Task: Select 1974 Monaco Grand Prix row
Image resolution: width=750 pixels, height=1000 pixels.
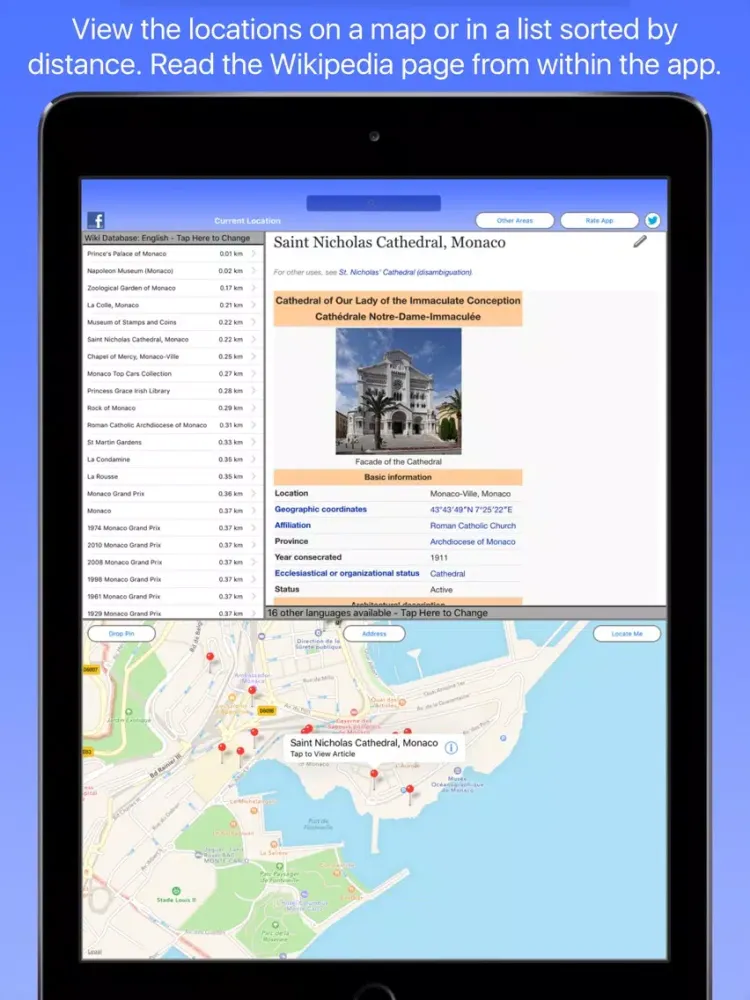Action: [173, 528]
